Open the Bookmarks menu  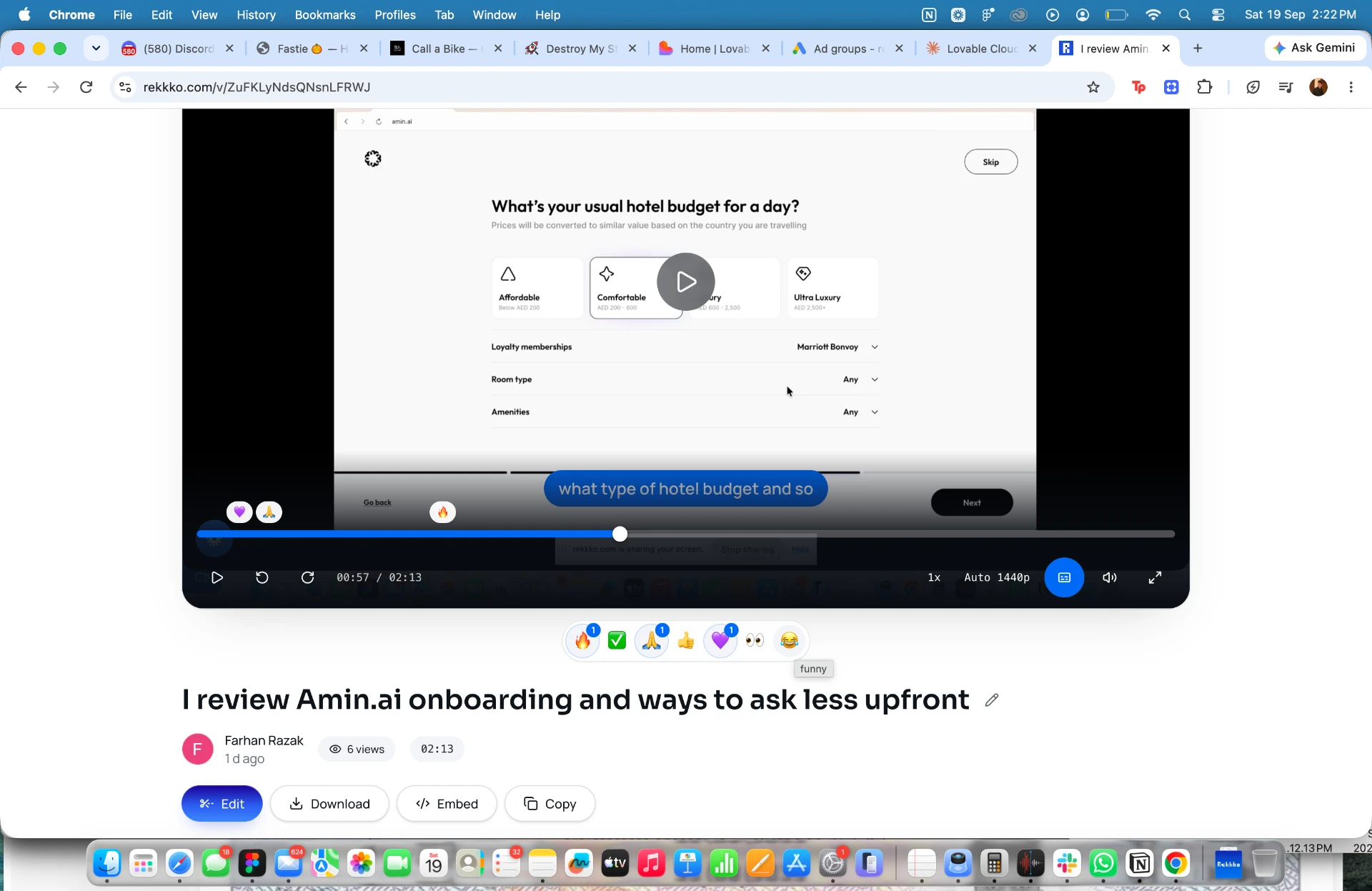click(325, 14)
